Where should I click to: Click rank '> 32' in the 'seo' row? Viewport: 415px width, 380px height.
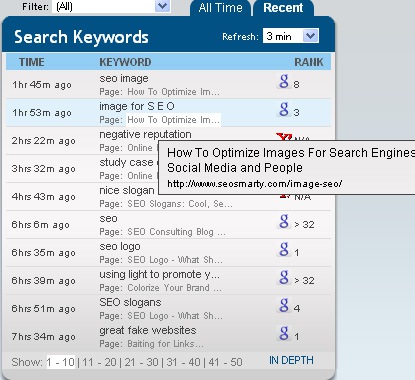point(304,225)
